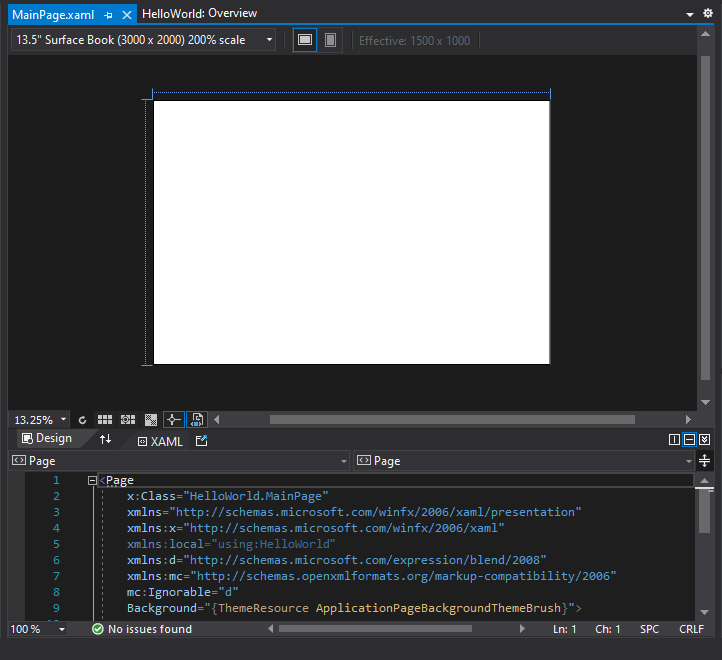
Task: Click the xmlns:local using:HelloWorld line
Action: (231, 544)
